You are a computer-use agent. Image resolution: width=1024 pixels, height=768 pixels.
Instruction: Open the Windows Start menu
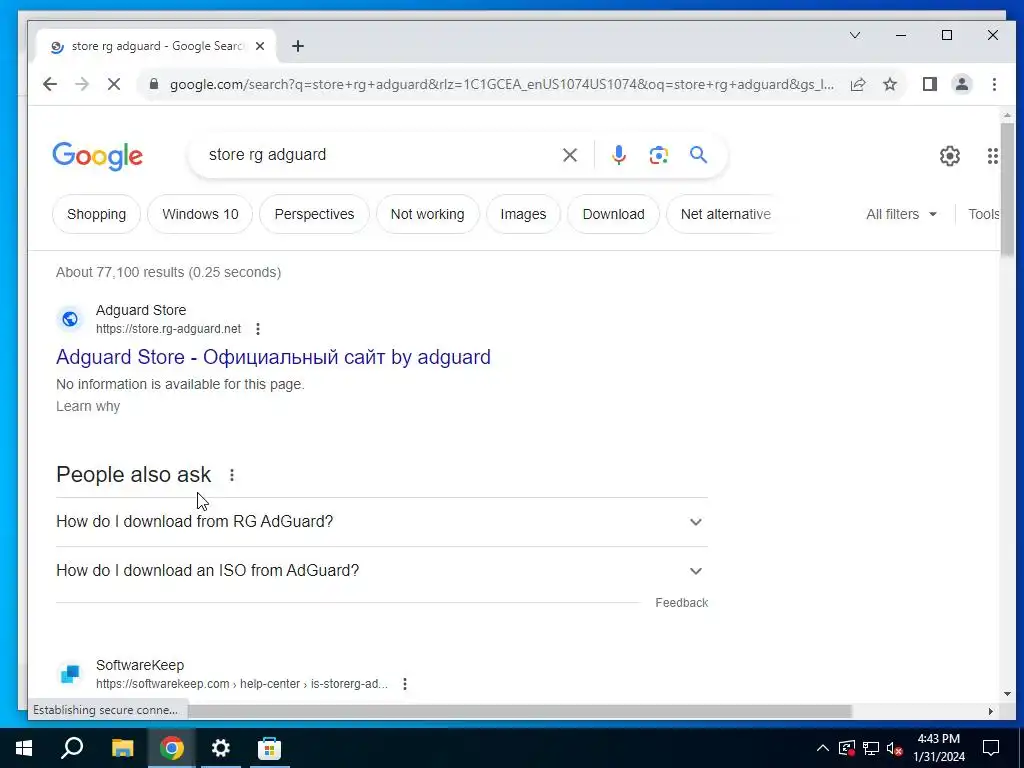click(24, 748)
